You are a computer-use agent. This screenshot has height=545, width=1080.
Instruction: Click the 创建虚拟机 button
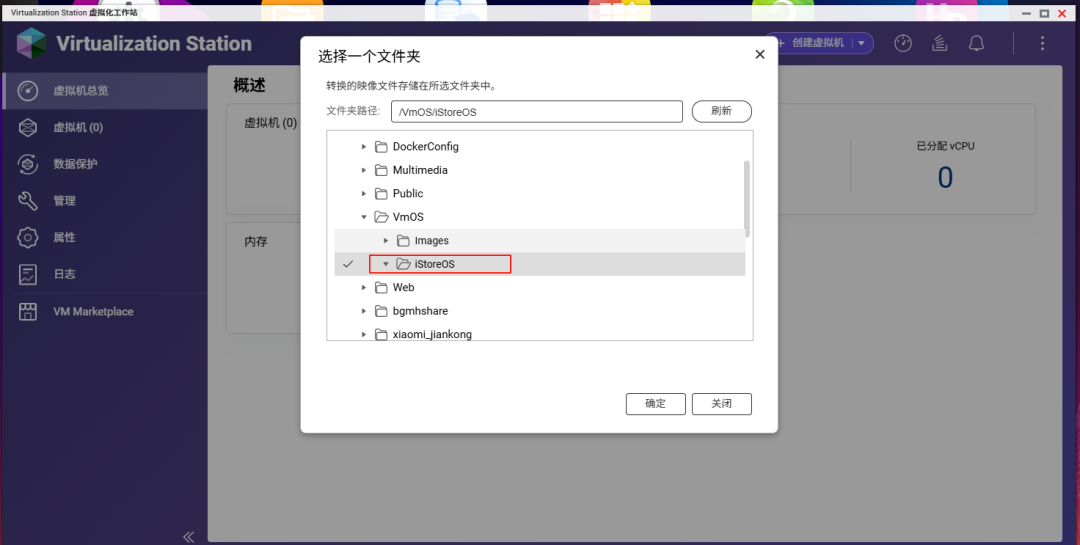818,43
